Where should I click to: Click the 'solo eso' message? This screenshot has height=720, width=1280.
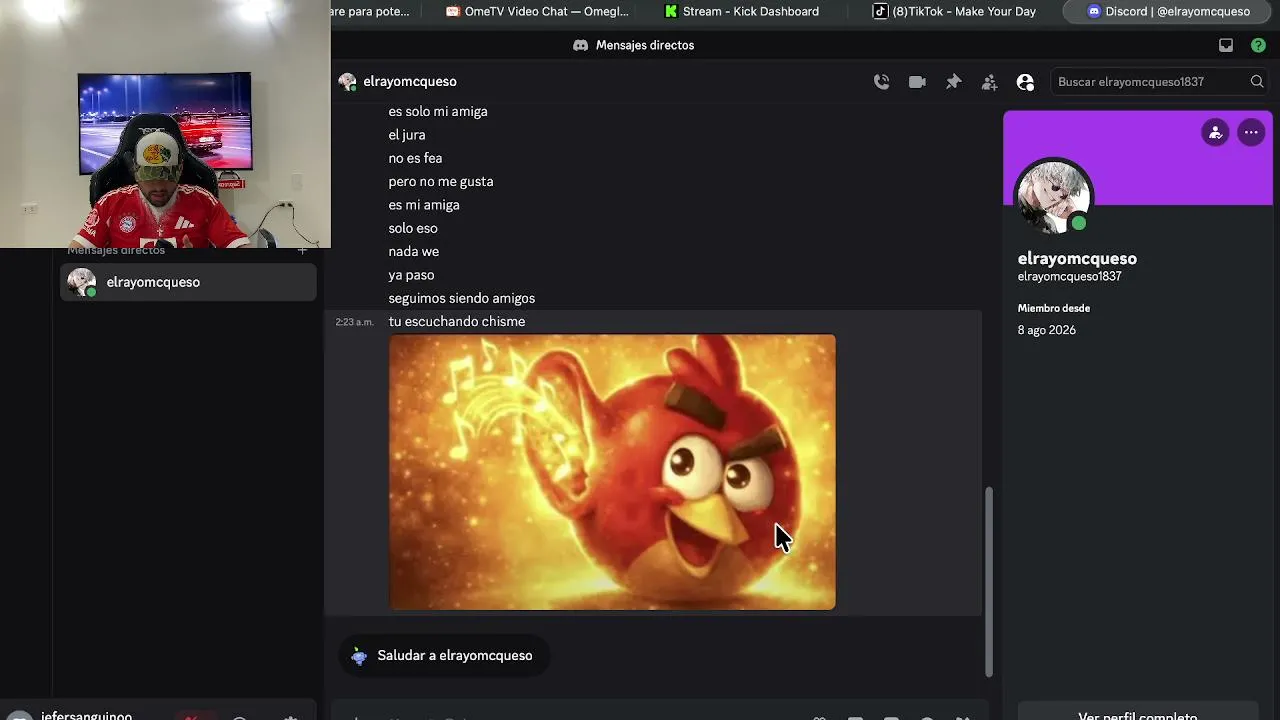pos(413,228)
